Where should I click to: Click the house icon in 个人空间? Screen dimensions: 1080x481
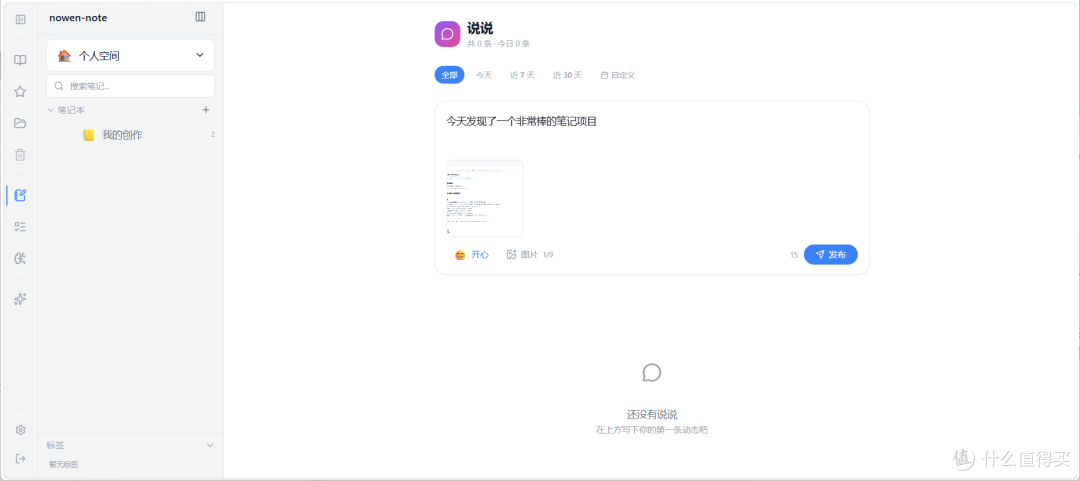pos(65,55)
